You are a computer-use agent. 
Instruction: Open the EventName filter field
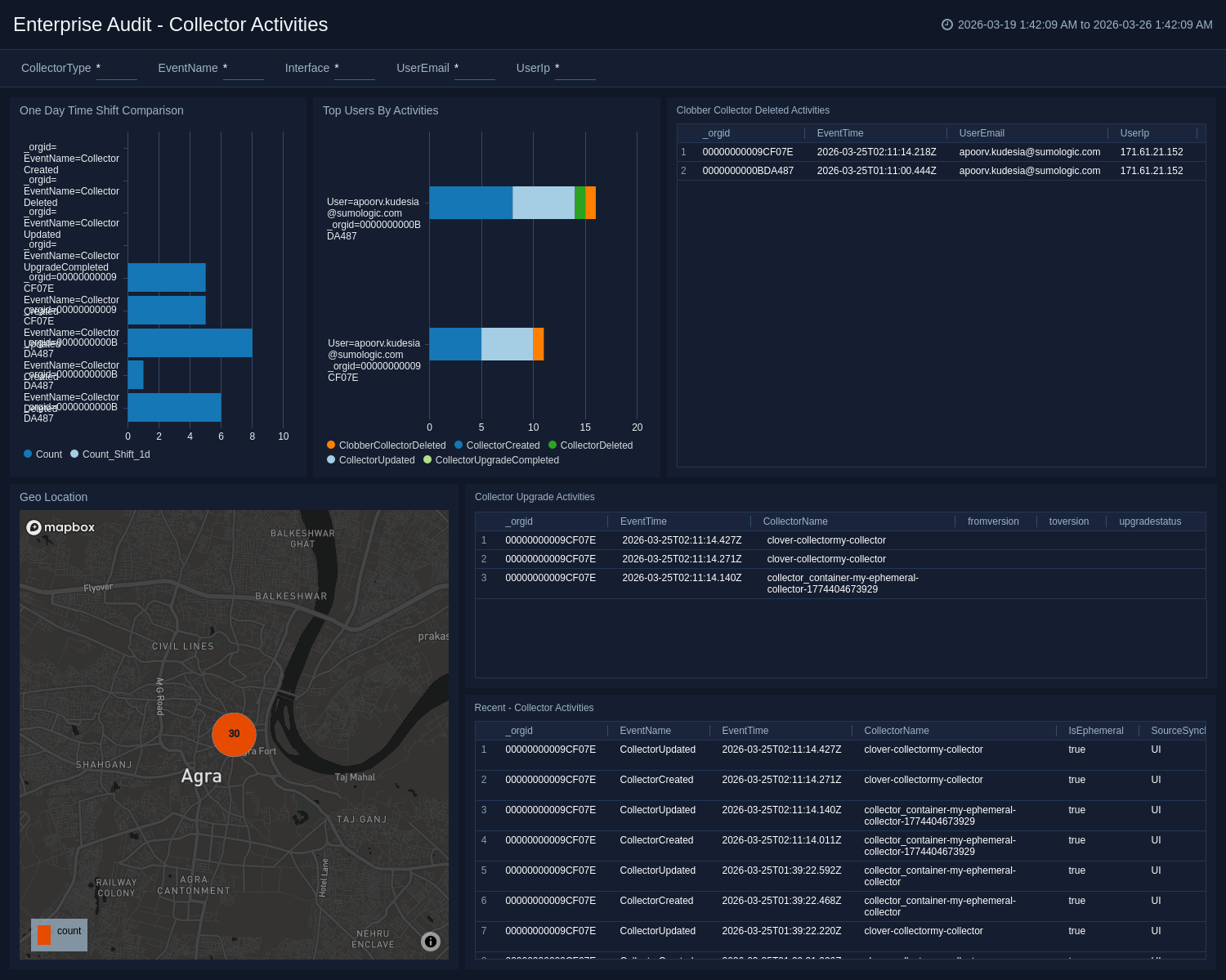pos(243,69)
